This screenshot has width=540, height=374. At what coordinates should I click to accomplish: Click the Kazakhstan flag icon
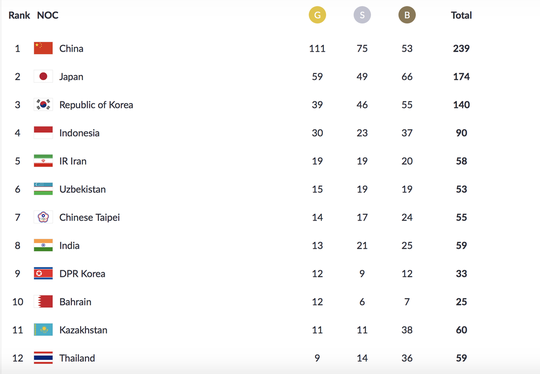tap(43, 330)
